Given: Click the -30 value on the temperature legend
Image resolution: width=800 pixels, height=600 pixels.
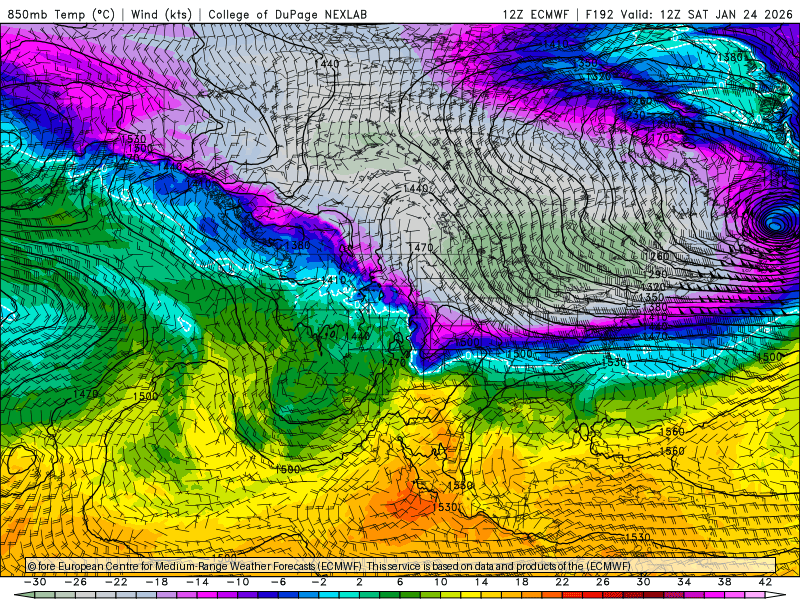Looking at the screenshot, I should [36, 582].
